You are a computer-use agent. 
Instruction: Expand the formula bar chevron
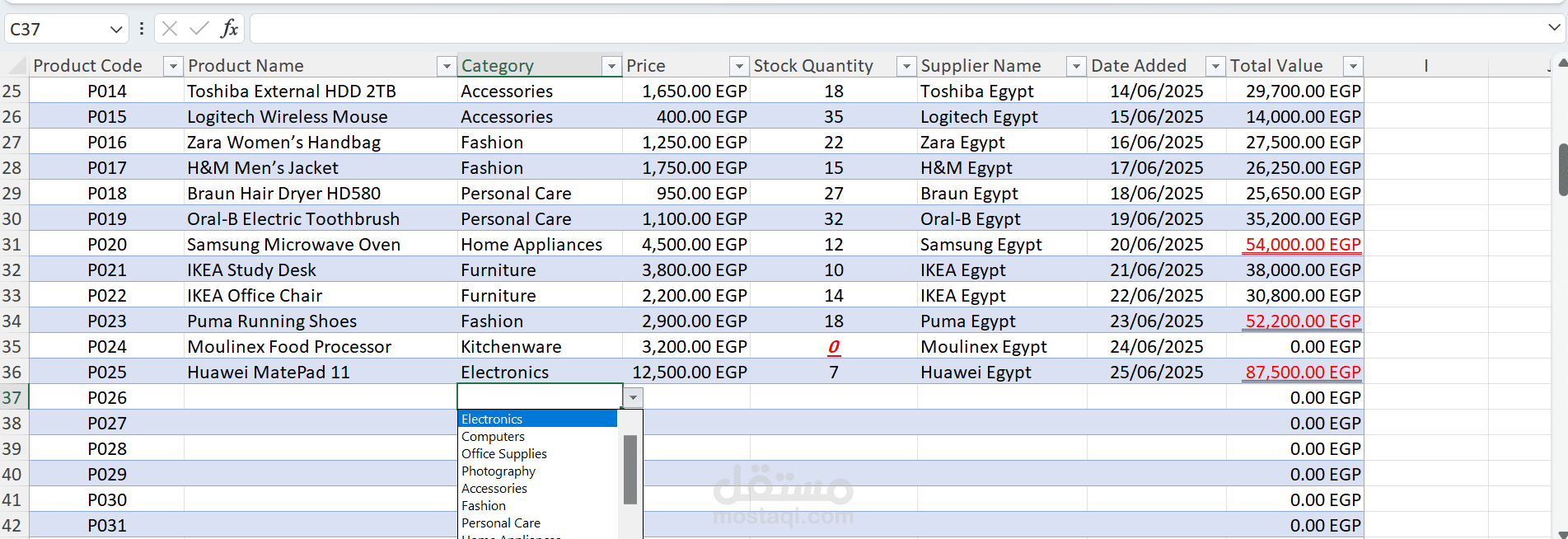click(1554, 28)
